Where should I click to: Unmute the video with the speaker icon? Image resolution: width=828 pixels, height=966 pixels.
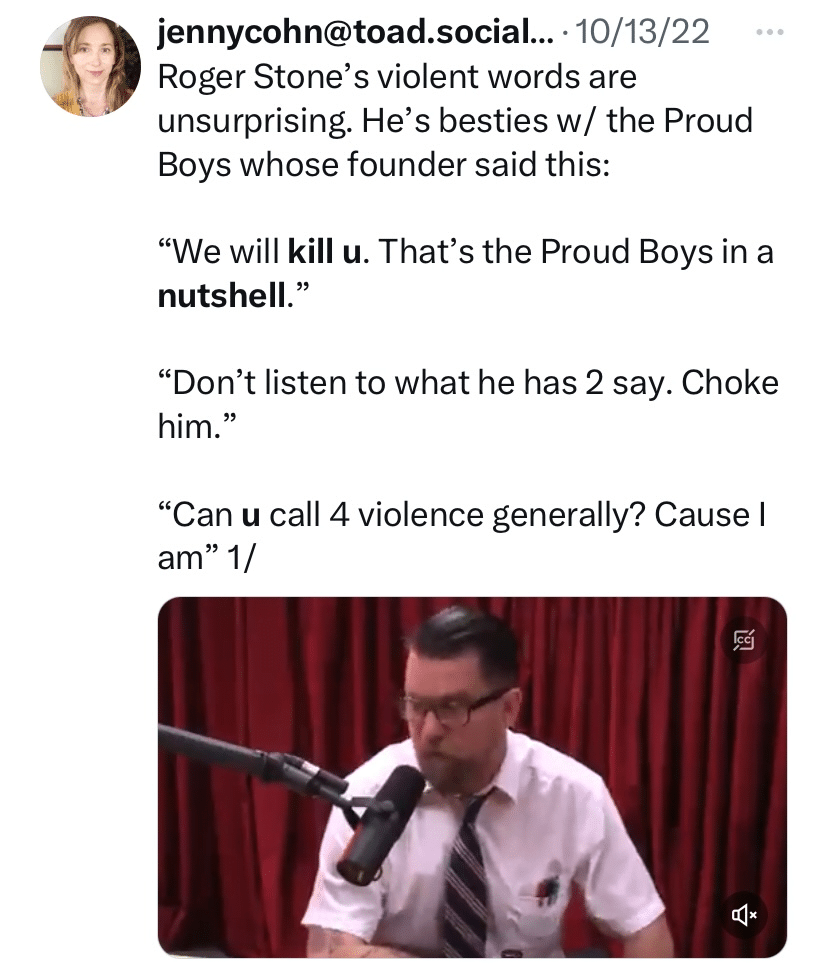742,914
